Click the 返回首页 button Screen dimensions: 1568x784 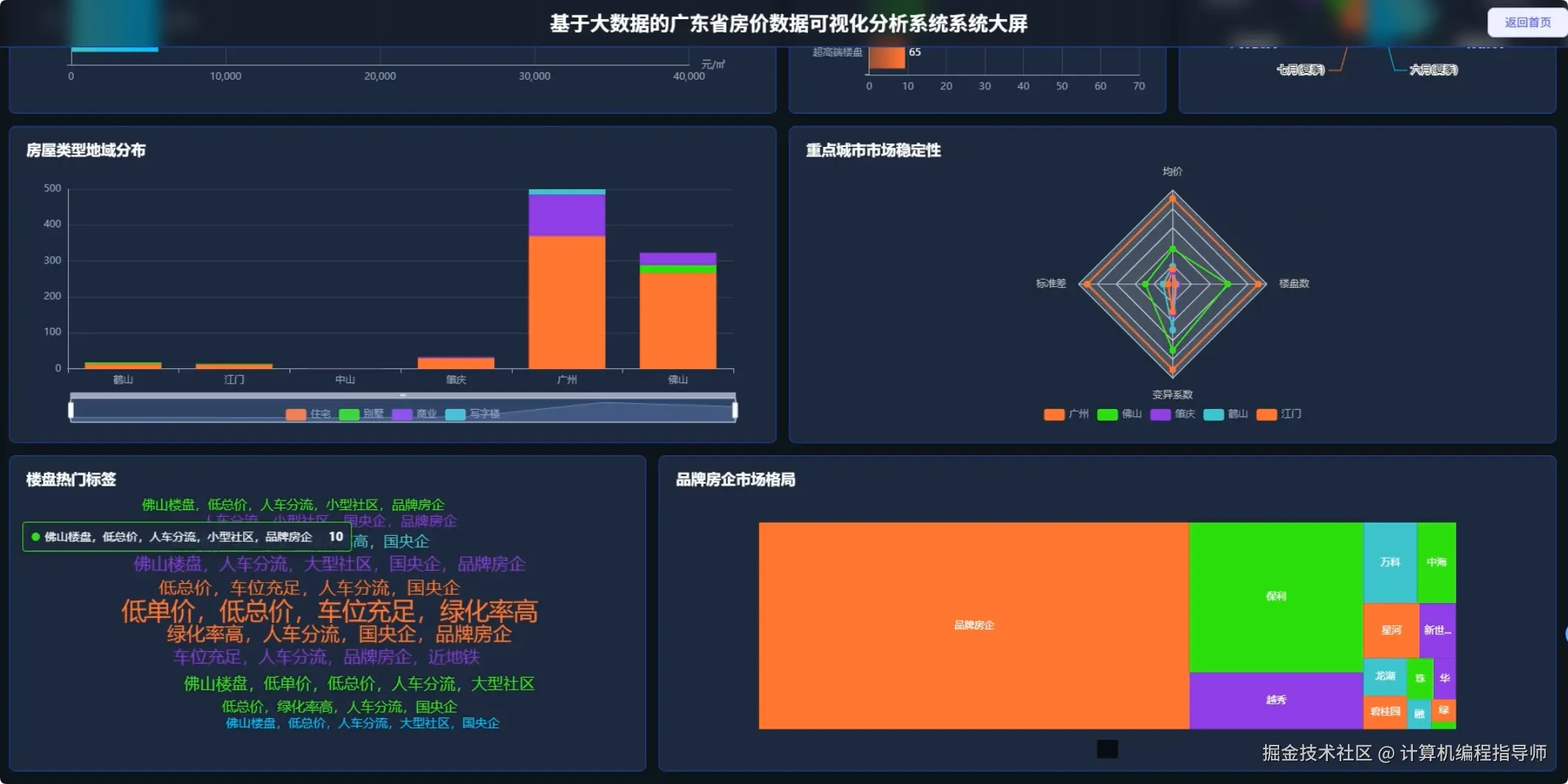1526,22
